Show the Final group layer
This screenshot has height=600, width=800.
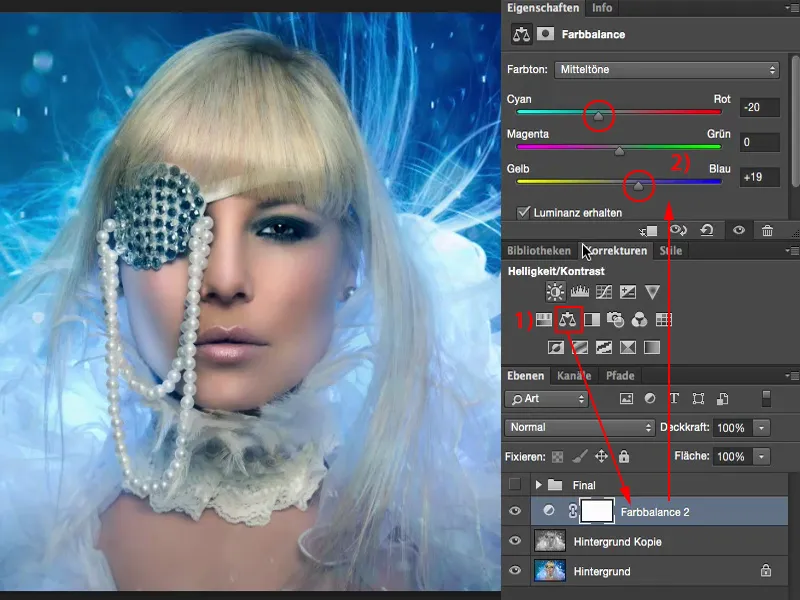[x=515, y=484]
